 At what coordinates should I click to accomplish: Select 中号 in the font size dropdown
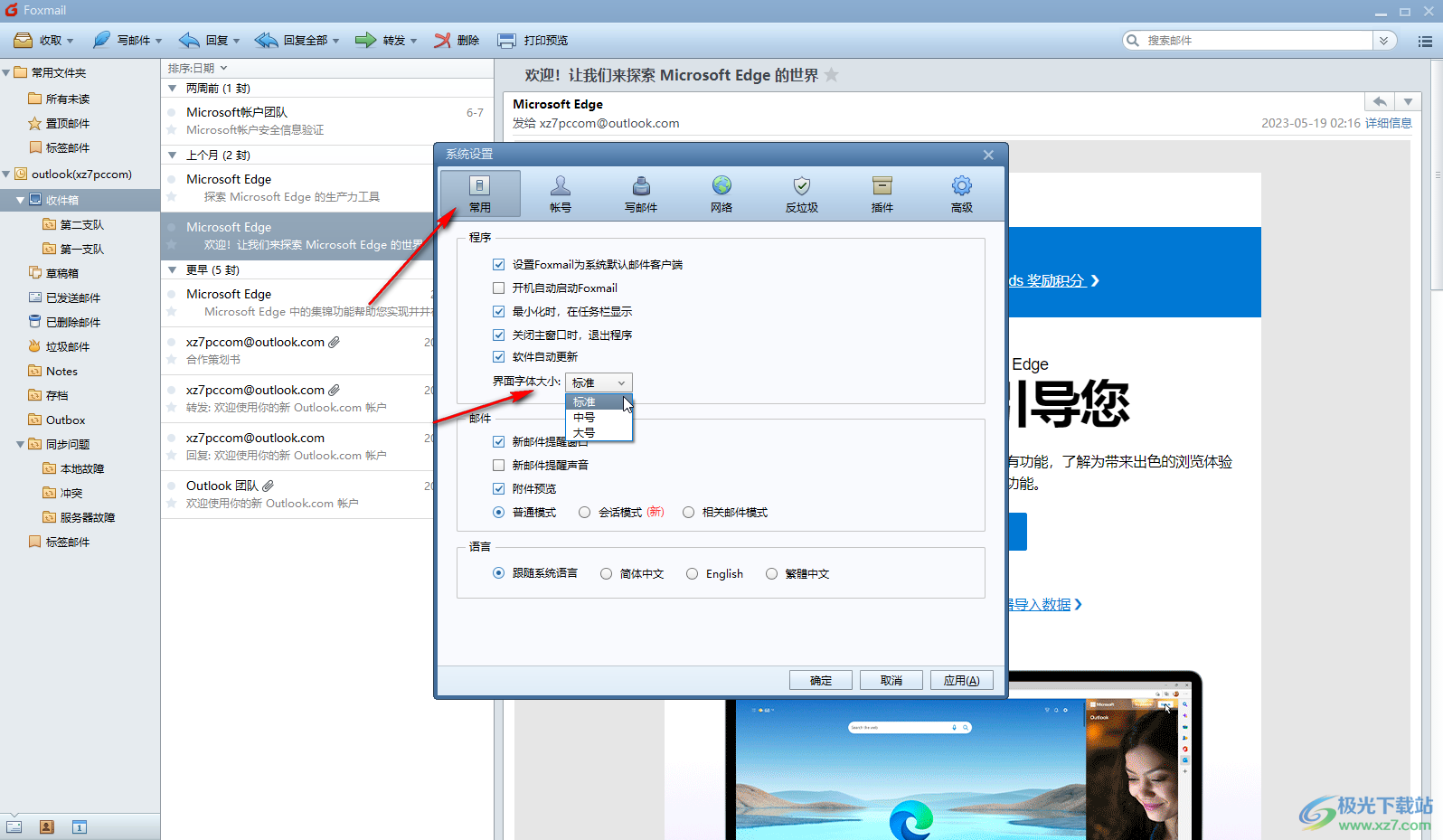(x=584, y=418)
